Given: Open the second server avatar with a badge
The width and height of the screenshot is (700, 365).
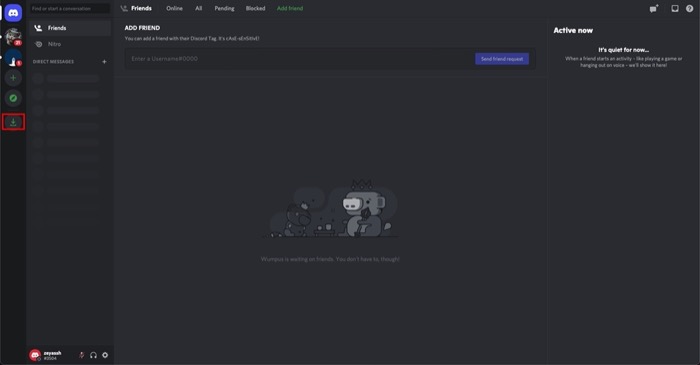Looking at the screenshot, I should tap(13, 58).
